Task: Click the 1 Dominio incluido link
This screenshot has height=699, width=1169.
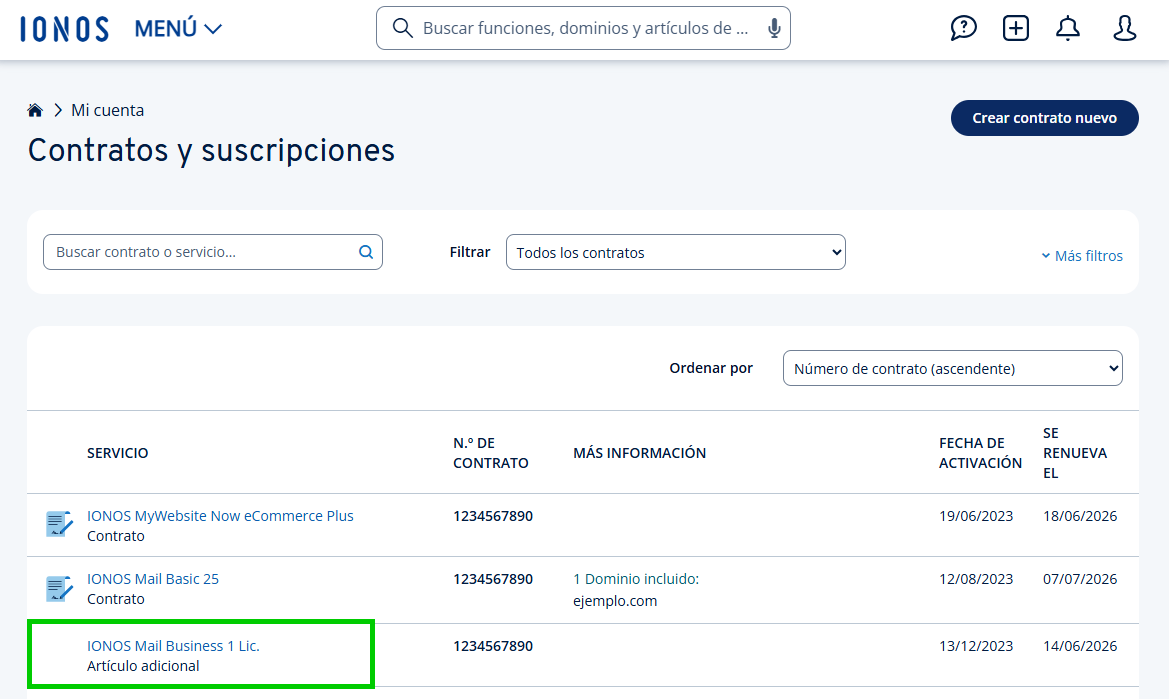Action: pos(636,579)
